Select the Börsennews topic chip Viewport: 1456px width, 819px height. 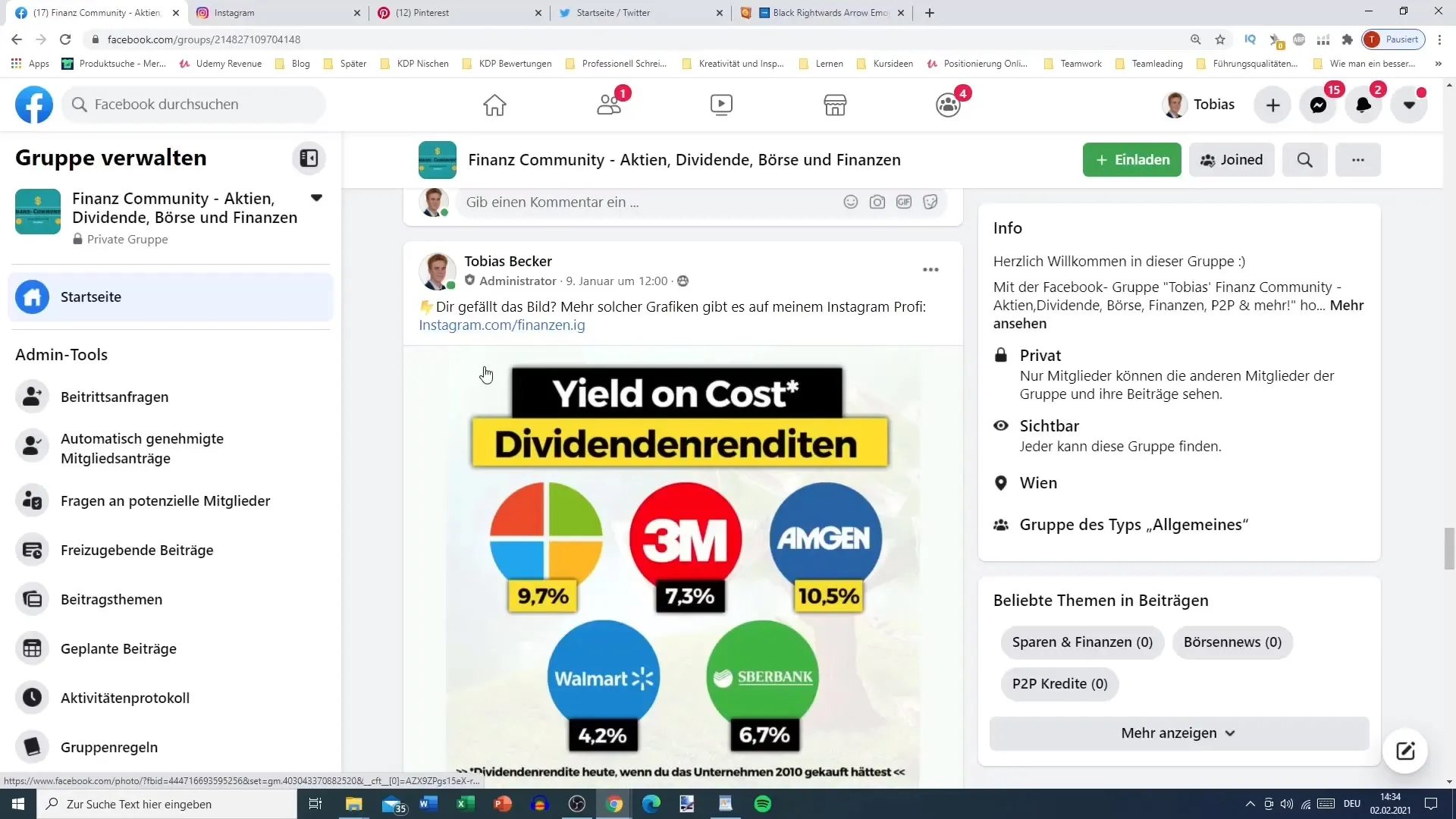[1232, 642]
